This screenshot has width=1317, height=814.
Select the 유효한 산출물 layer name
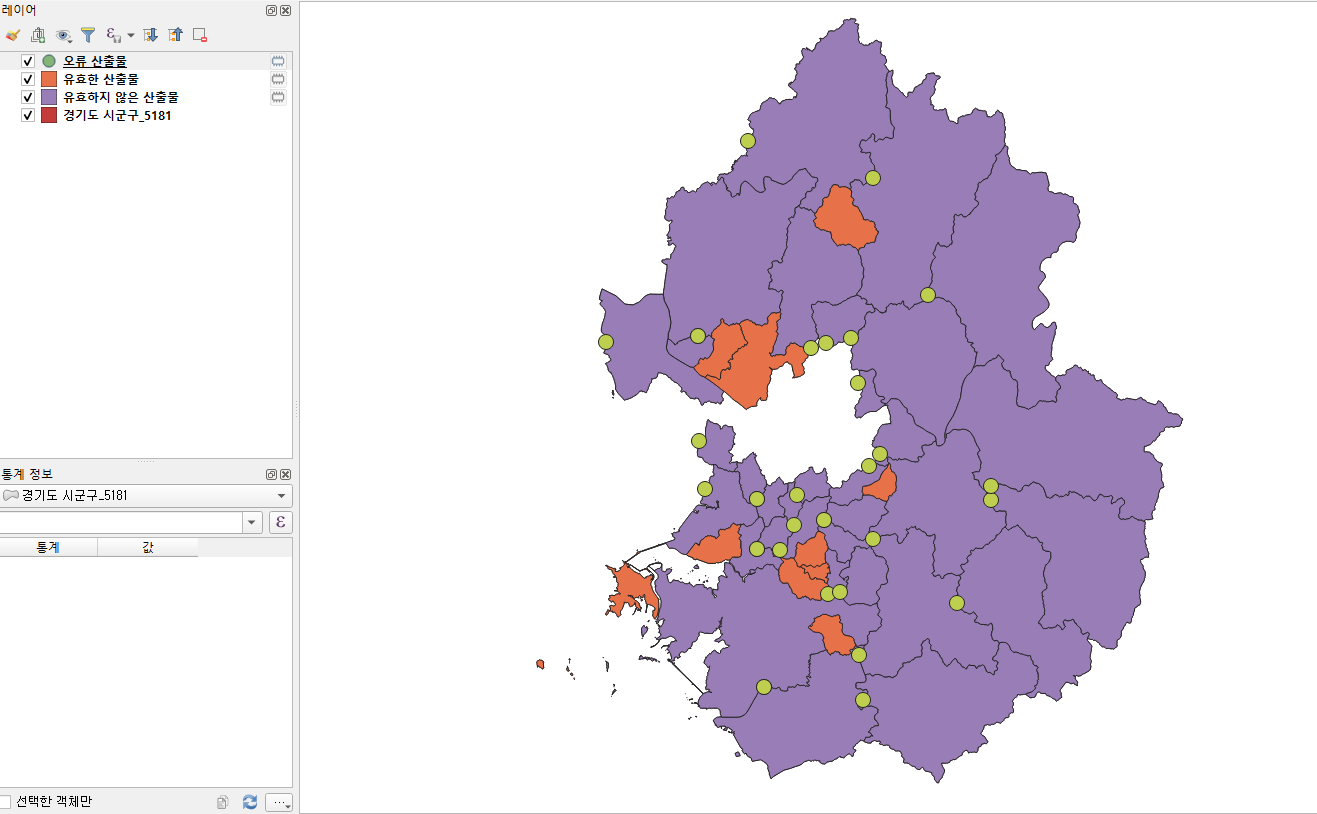pos(101,79)
